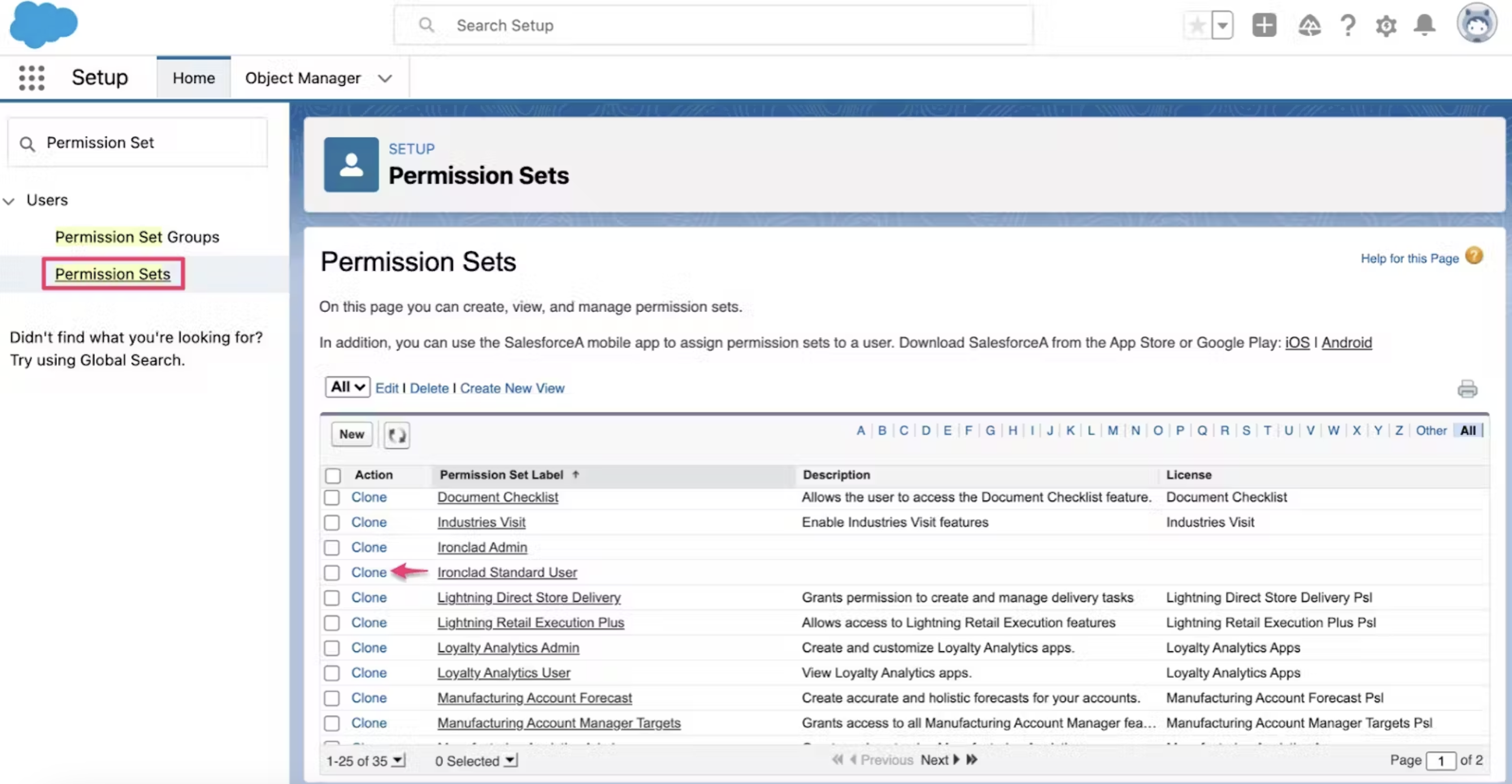Switch to the Object Manager tab
The width and height of the screenshot is (1512, 784).
point(303,78)
